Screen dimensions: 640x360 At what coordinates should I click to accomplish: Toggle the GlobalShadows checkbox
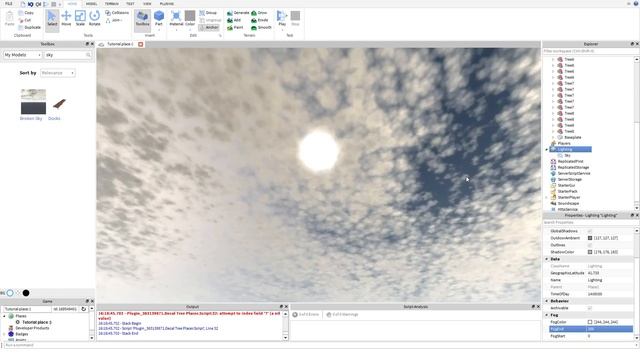pyautogui.click(x=589, y=231)
